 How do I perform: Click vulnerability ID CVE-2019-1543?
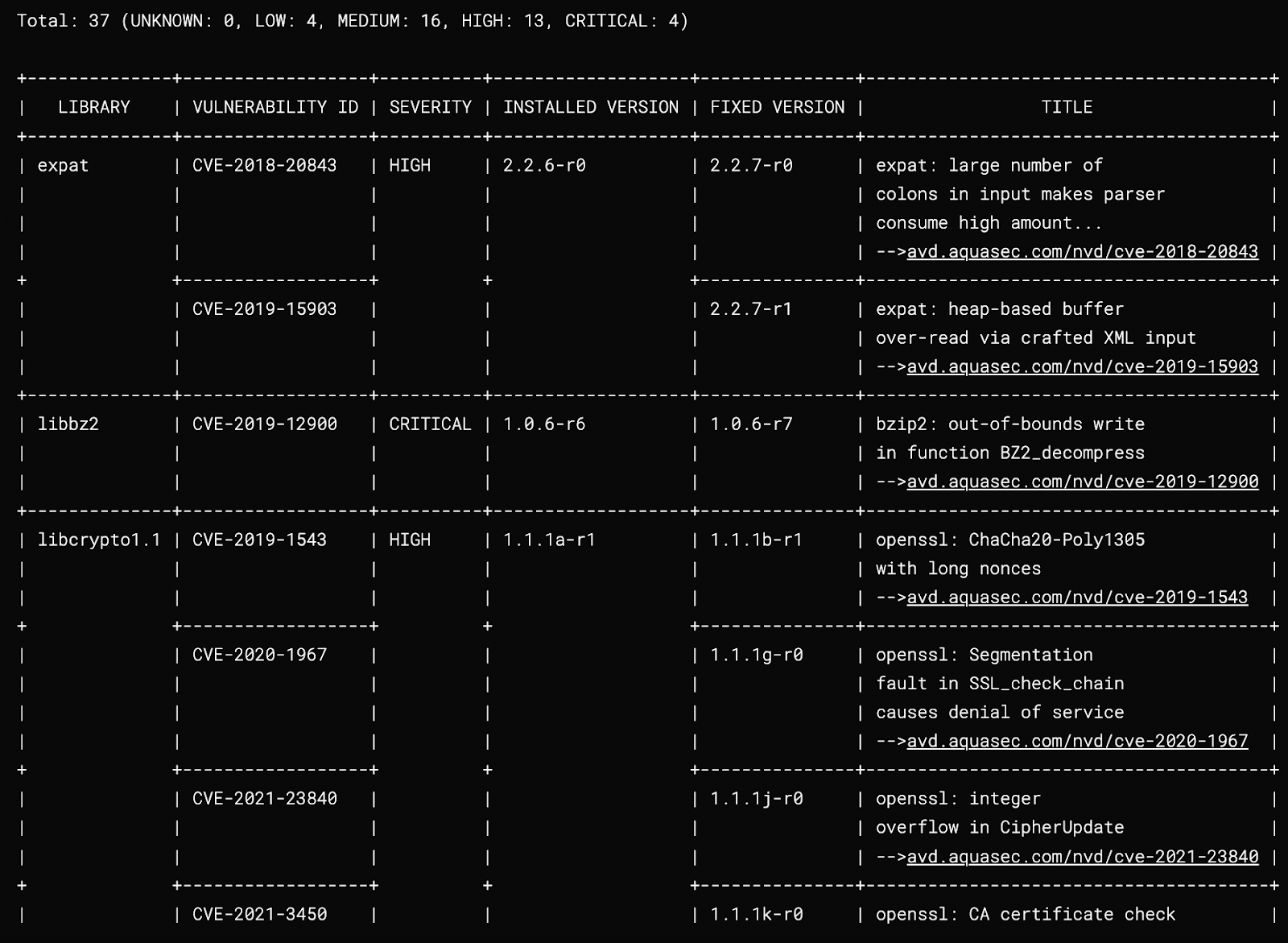pyautogui.click(x=259, y=540)
